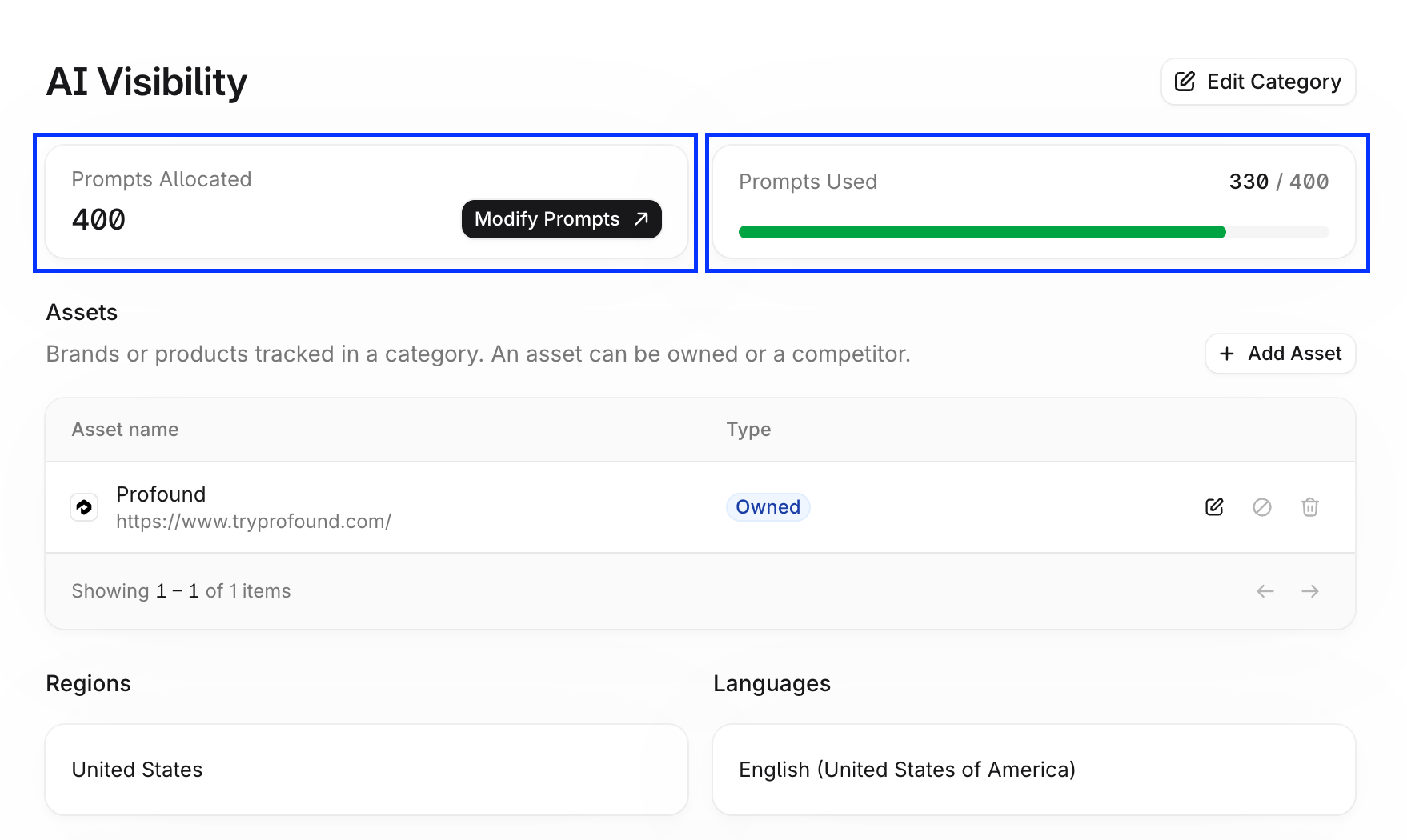Viewport: 1407px width, 840px height.
Task: Click the Type column header
Action: pyautogui.click(x=748, y=430)
